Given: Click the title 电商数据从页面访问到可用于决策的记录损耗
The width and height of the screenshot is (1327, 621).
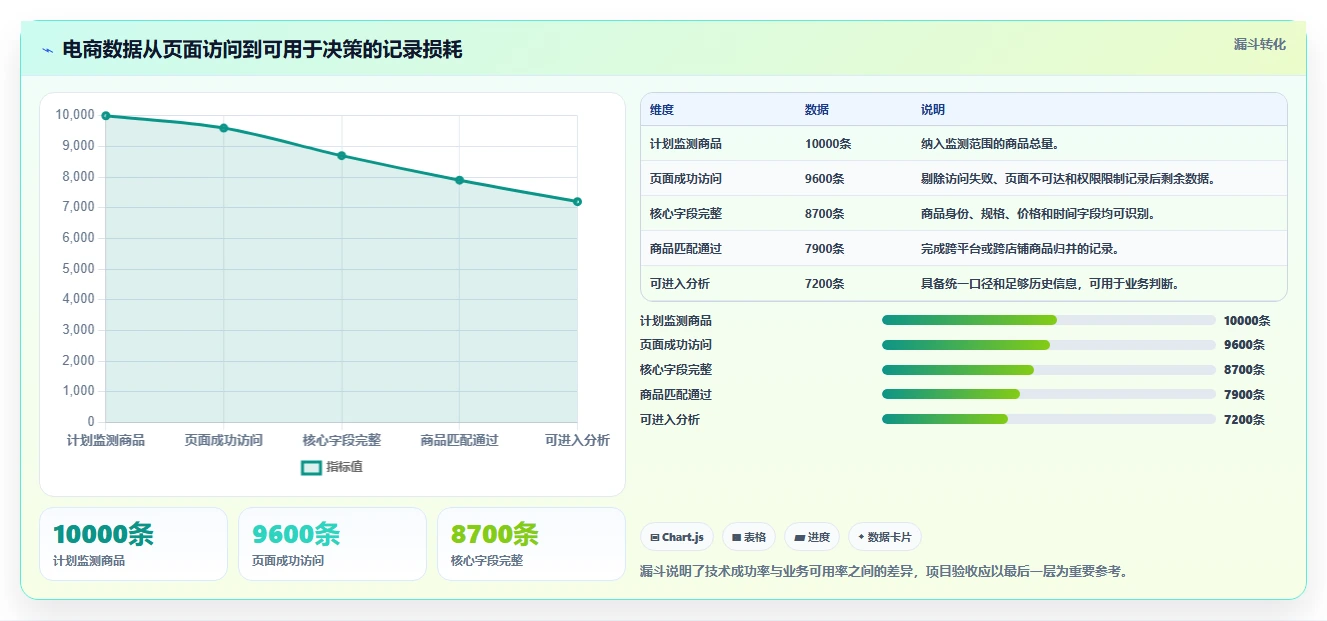Looking at the screenshot, I should [x=262, y=50].
